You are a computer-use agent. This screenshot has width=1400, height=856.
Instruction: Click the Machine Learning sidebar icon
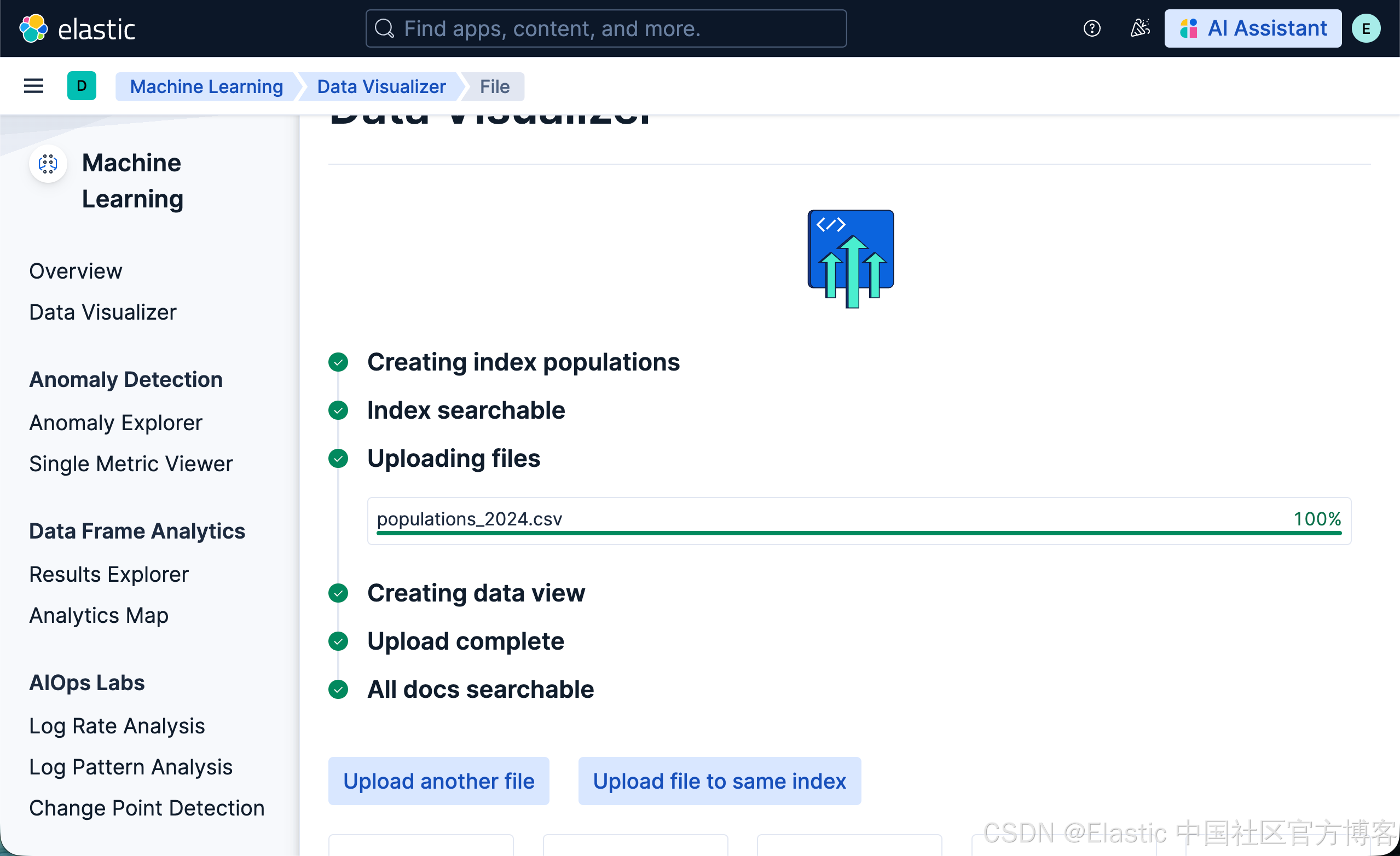click(48, 164)
